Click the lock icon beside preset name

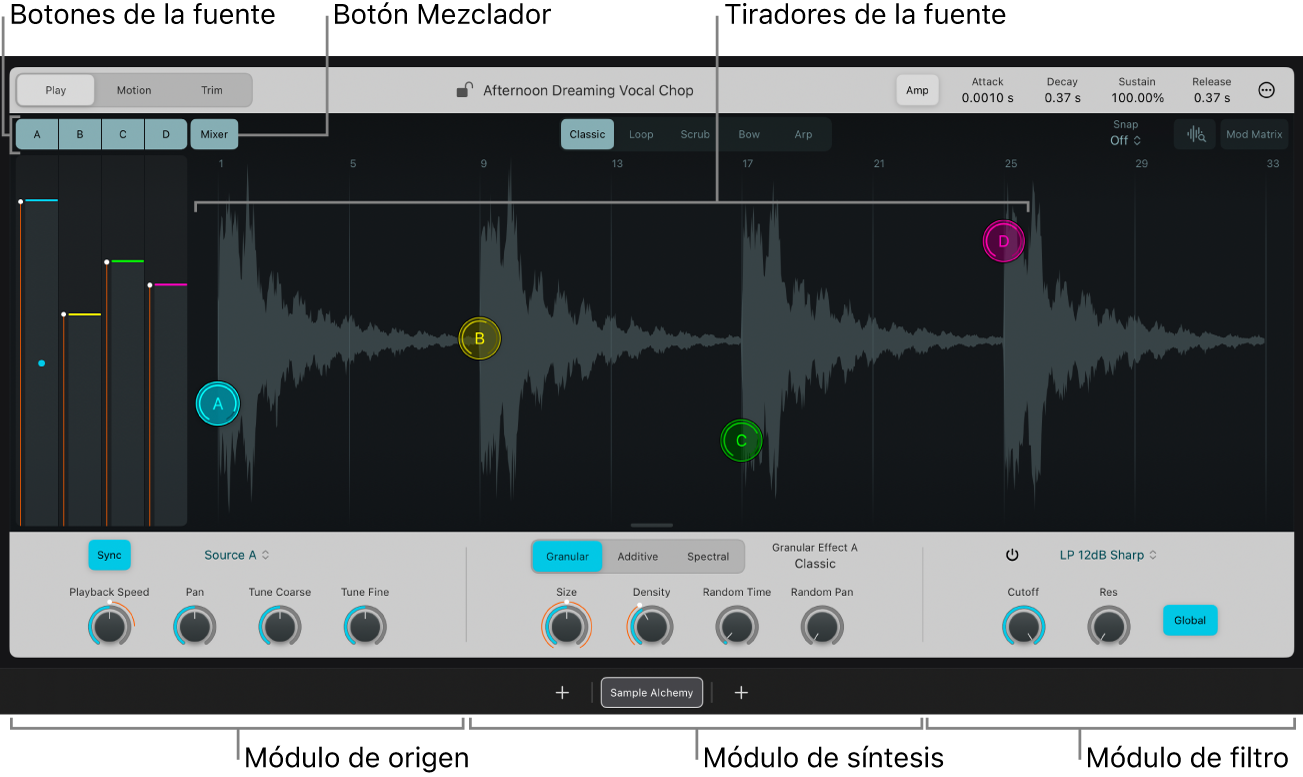464,90
